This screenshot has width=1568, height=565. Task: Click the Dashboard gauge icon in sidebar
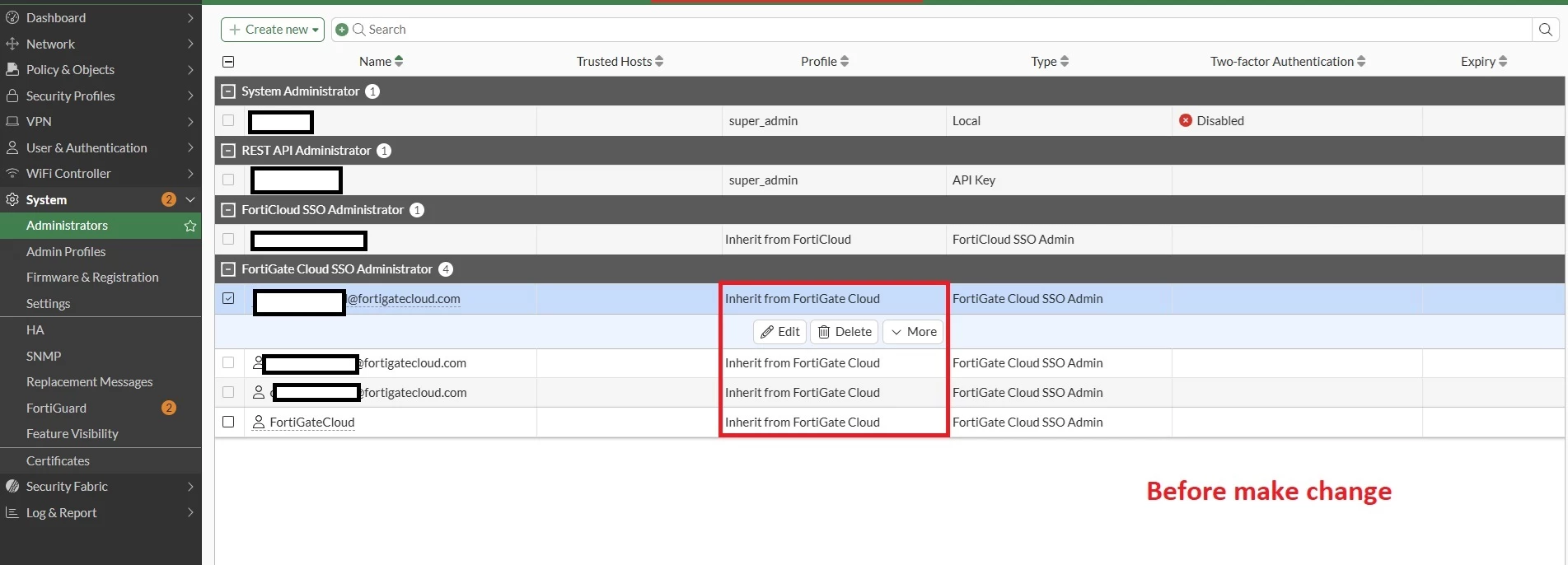(x=12, y=17)
